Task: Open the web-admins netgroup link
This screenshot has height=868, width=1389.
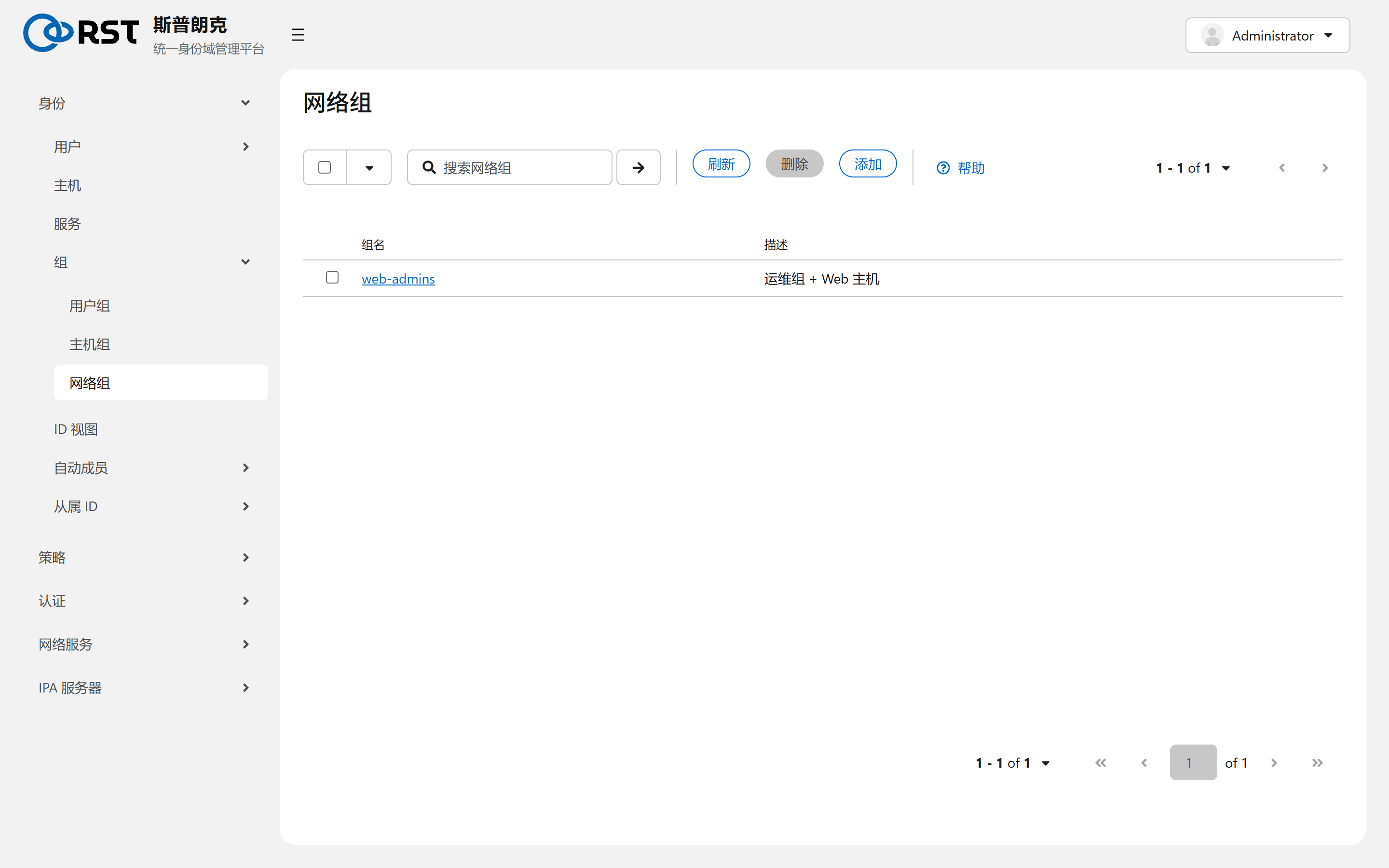Action: pos(398,279)
